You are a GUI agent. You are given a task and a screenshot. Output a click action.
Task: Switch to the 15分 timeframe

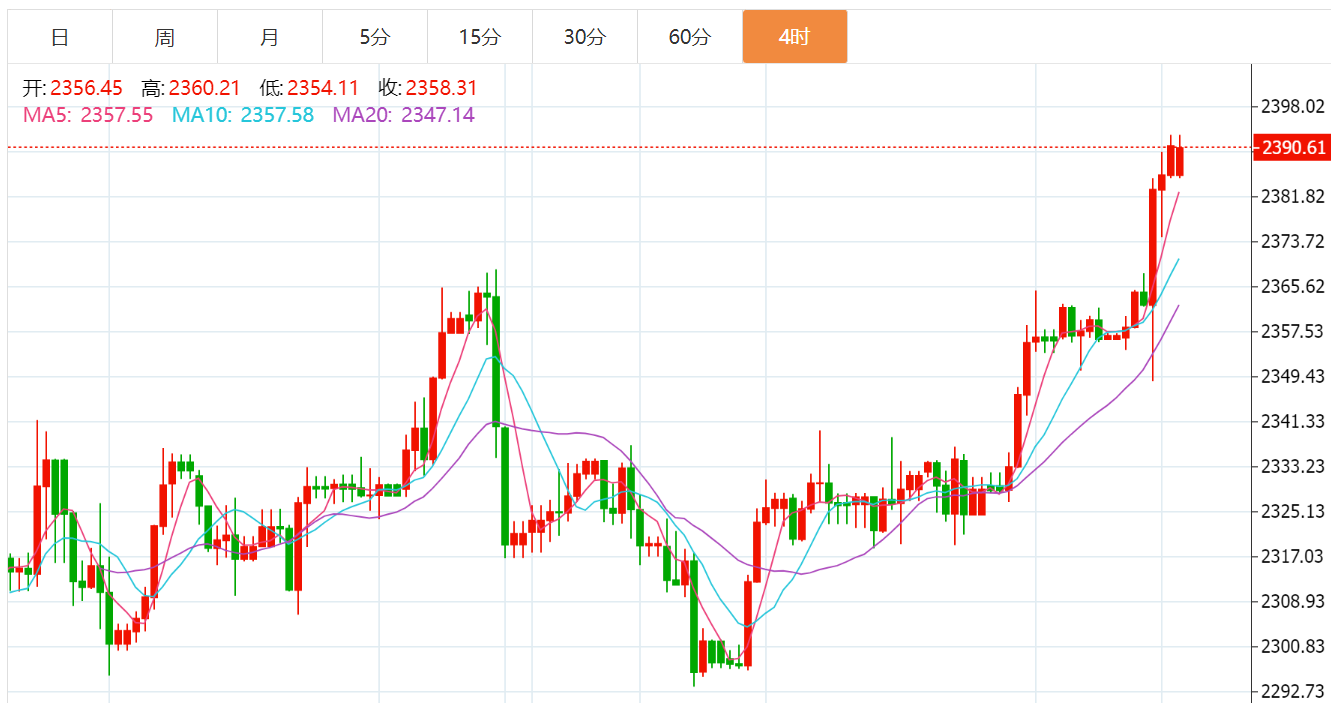tap(480, 37)
